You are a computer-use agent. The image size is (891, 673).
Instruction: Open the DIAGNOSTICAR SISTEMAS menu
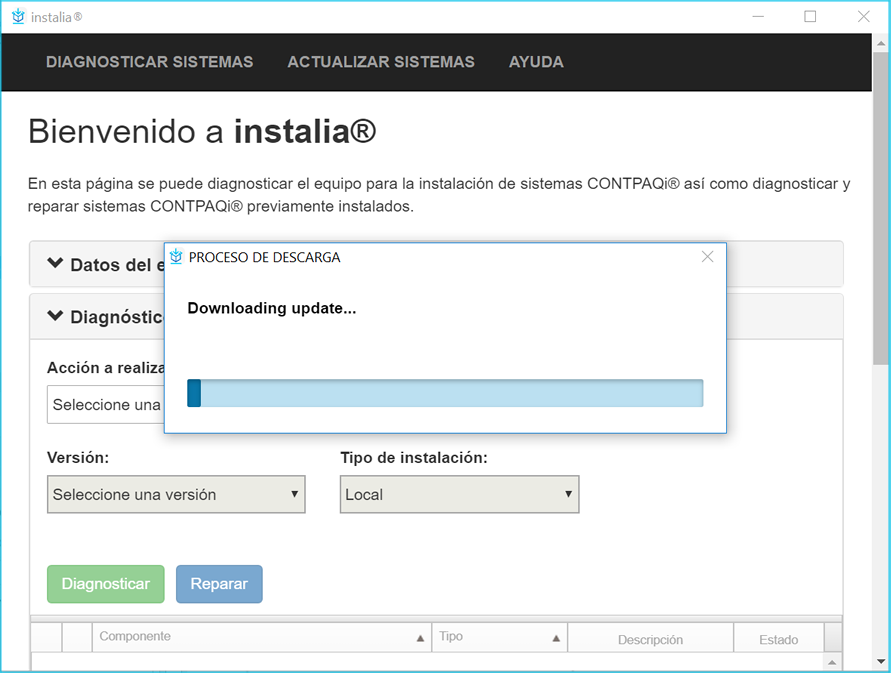coord(149,62)
